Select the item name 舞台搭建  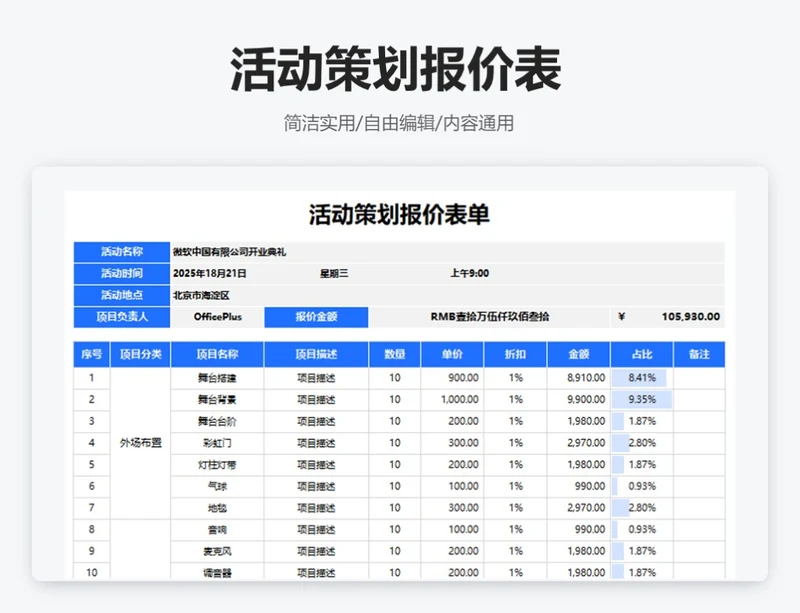coord(217,378)
